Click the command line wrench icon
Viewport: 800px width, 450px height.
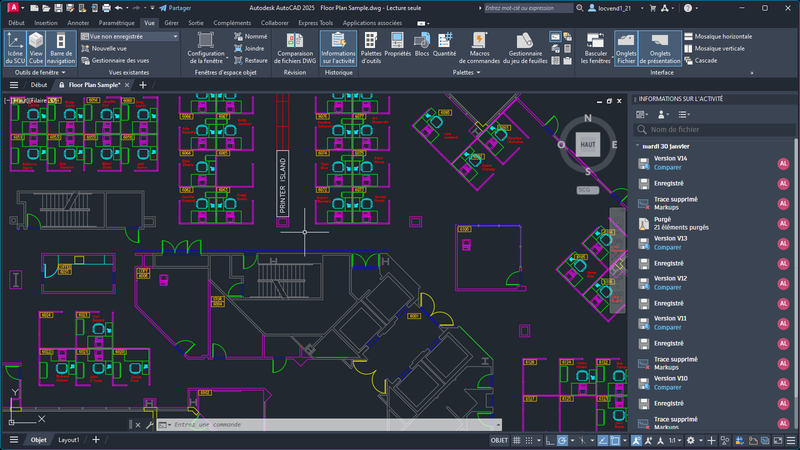click(x=149, y=424)
